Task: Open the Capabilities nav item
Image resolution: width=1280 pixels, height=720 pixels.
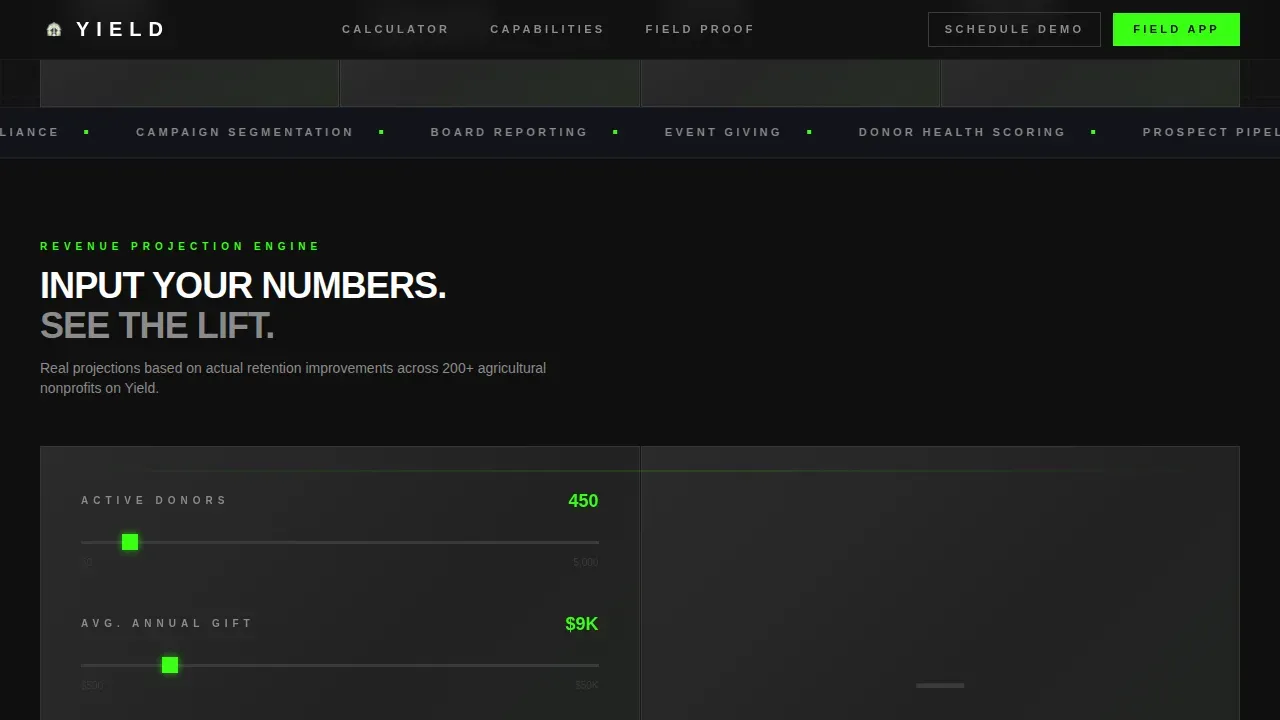Action: coord(547,29)
